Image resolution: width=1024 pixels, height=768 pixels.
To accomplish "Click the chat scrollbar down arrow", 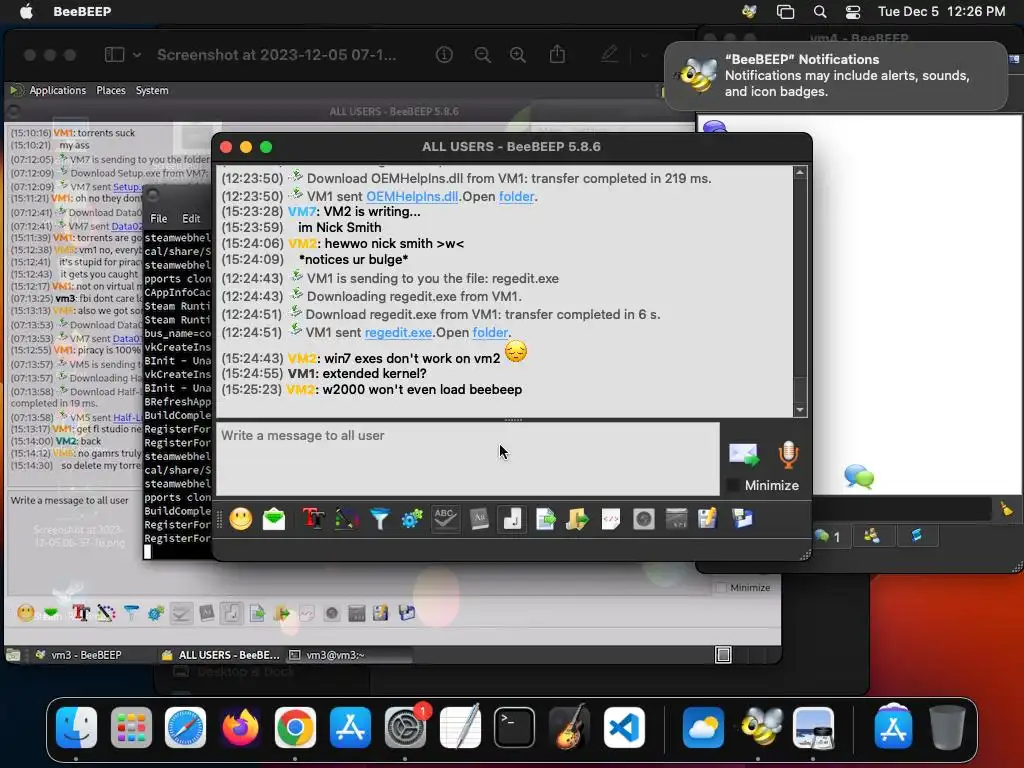I will click(x=800, y=410).
